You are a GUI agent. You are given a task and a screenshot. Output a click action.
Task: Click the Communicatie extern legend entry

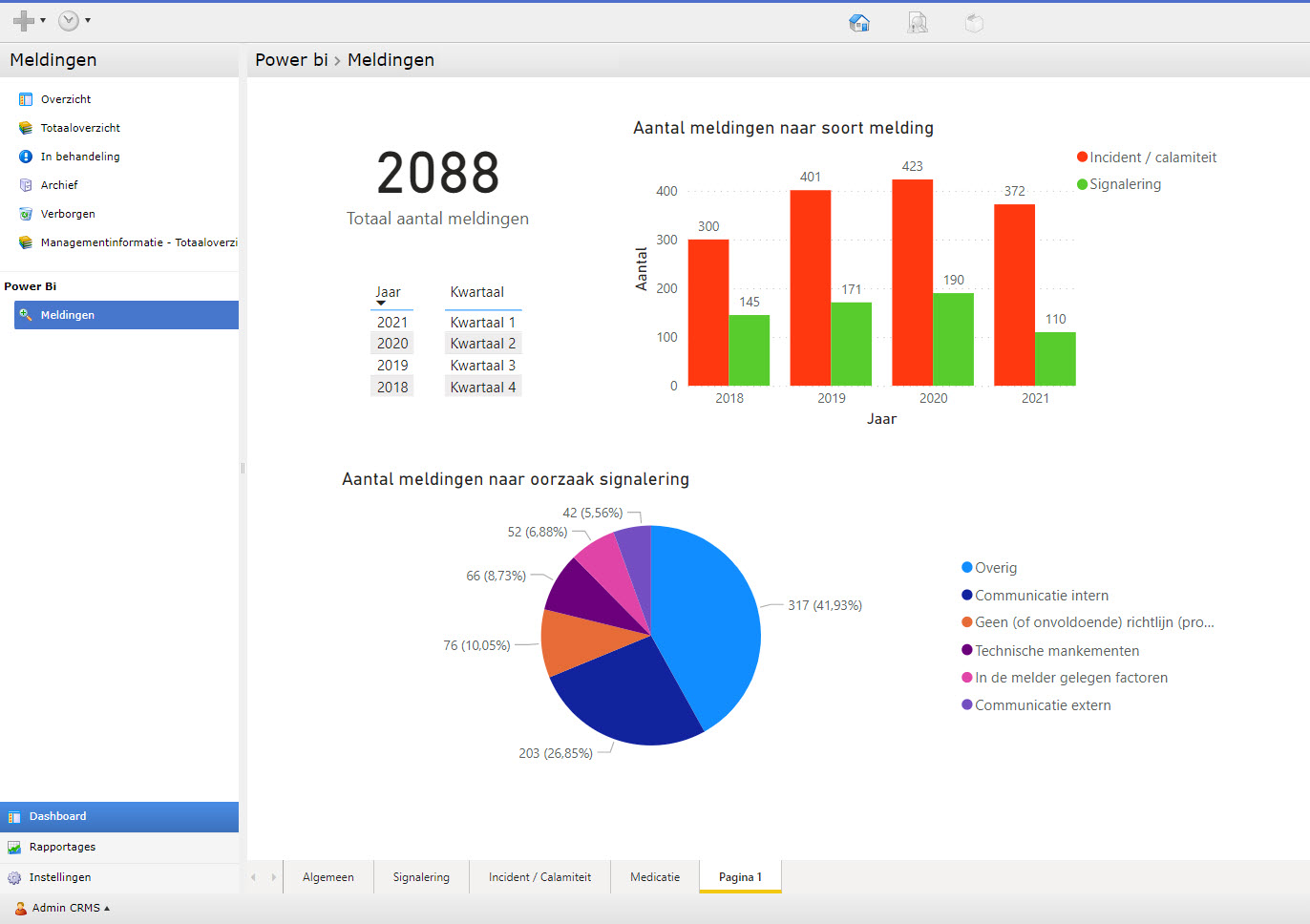(x=1036, y=705)
